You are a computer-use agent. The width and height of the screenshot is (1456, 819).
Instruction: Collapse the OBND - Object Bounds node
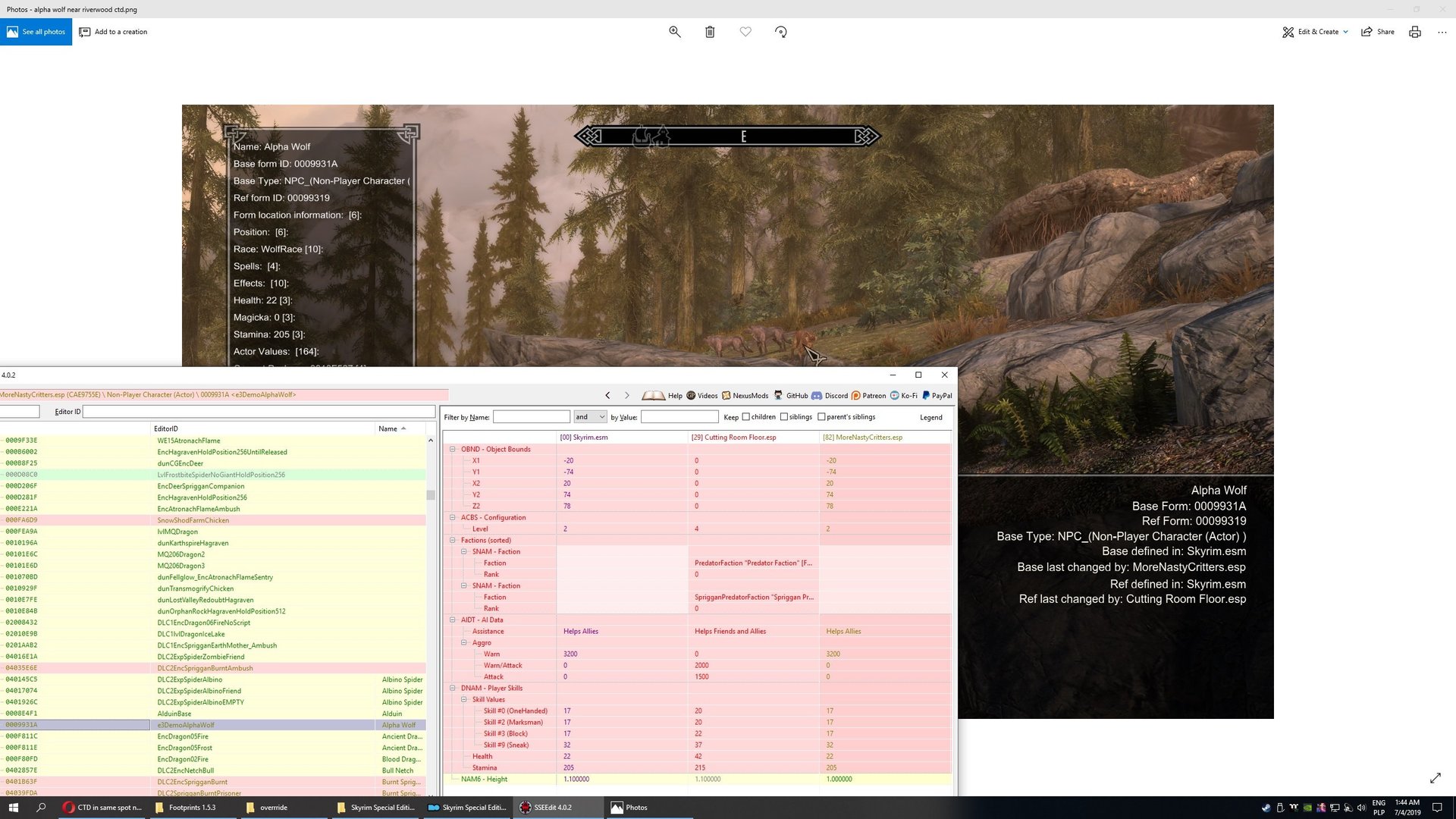point(453,449)
